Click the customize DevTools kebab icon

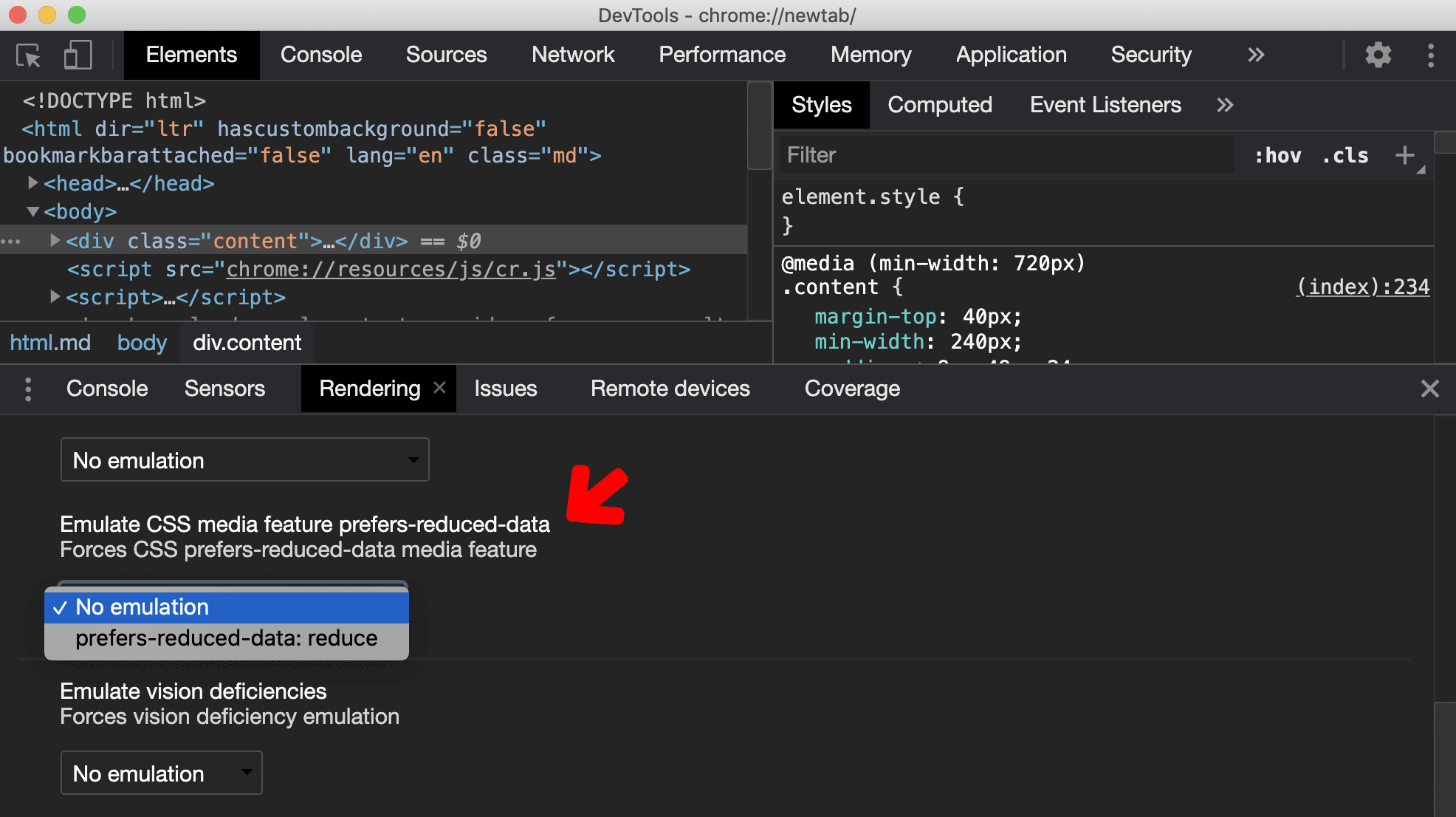click(1432, 54)
